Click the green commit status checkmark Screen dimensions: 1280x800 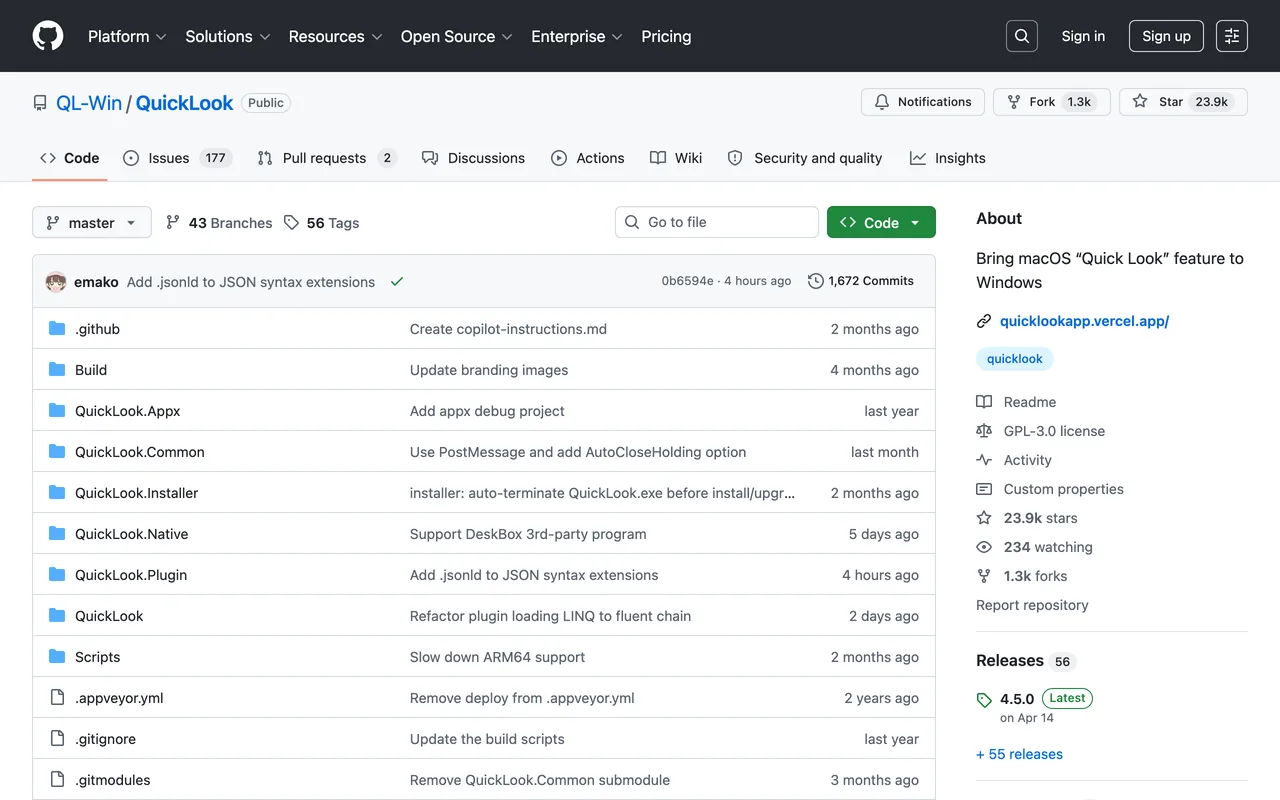pos(397,282)
